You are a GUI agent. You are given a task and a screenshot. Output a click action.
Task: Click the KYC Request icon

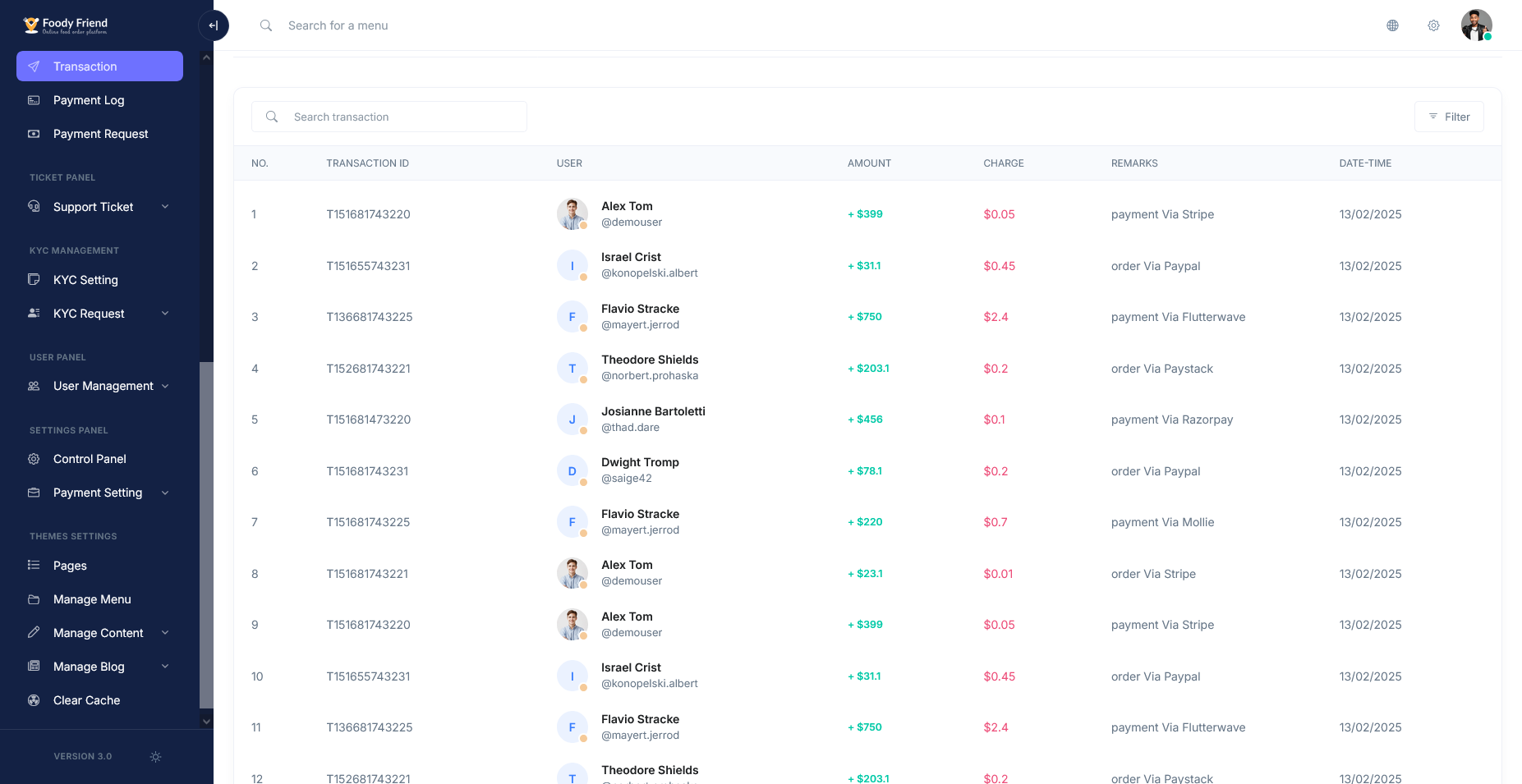34,314
